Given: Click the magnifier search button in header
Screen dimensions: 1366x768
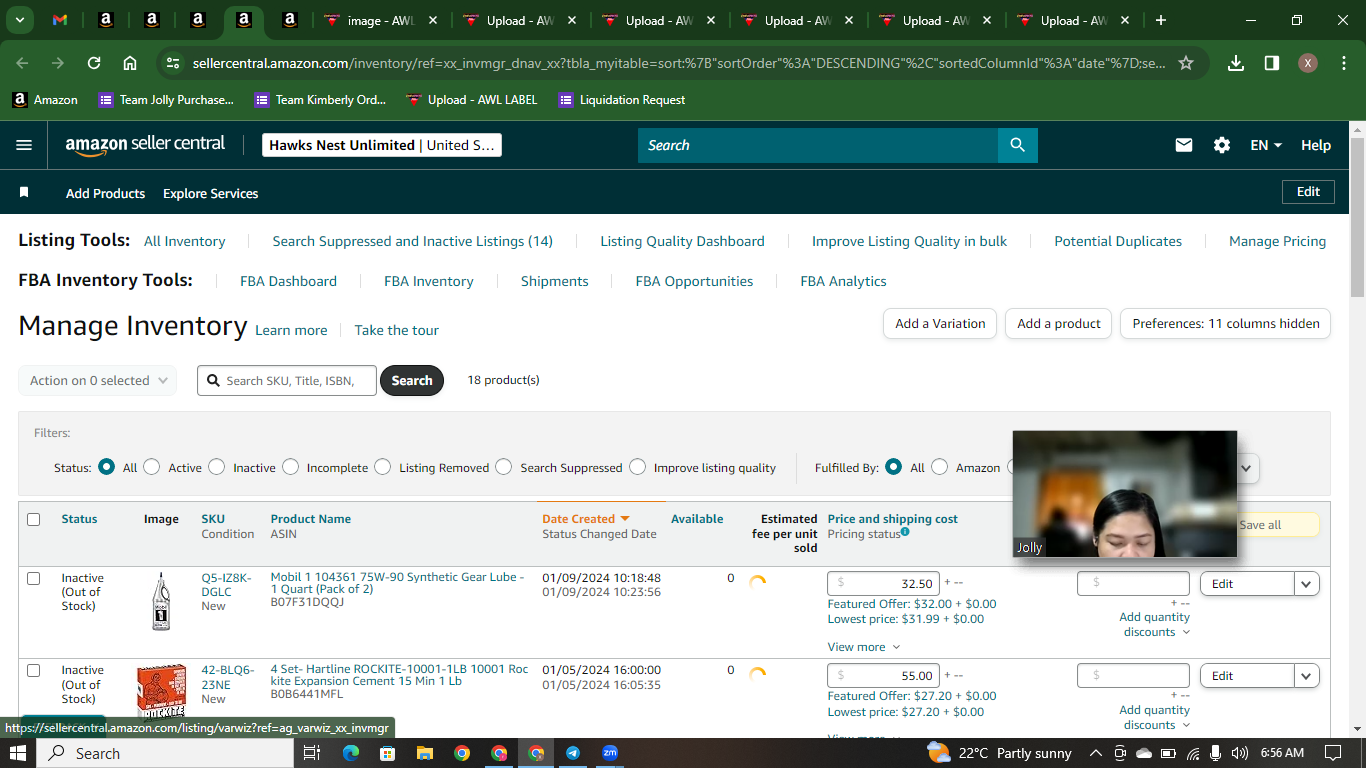Looking at the screenshot, I should [1018, 145].
